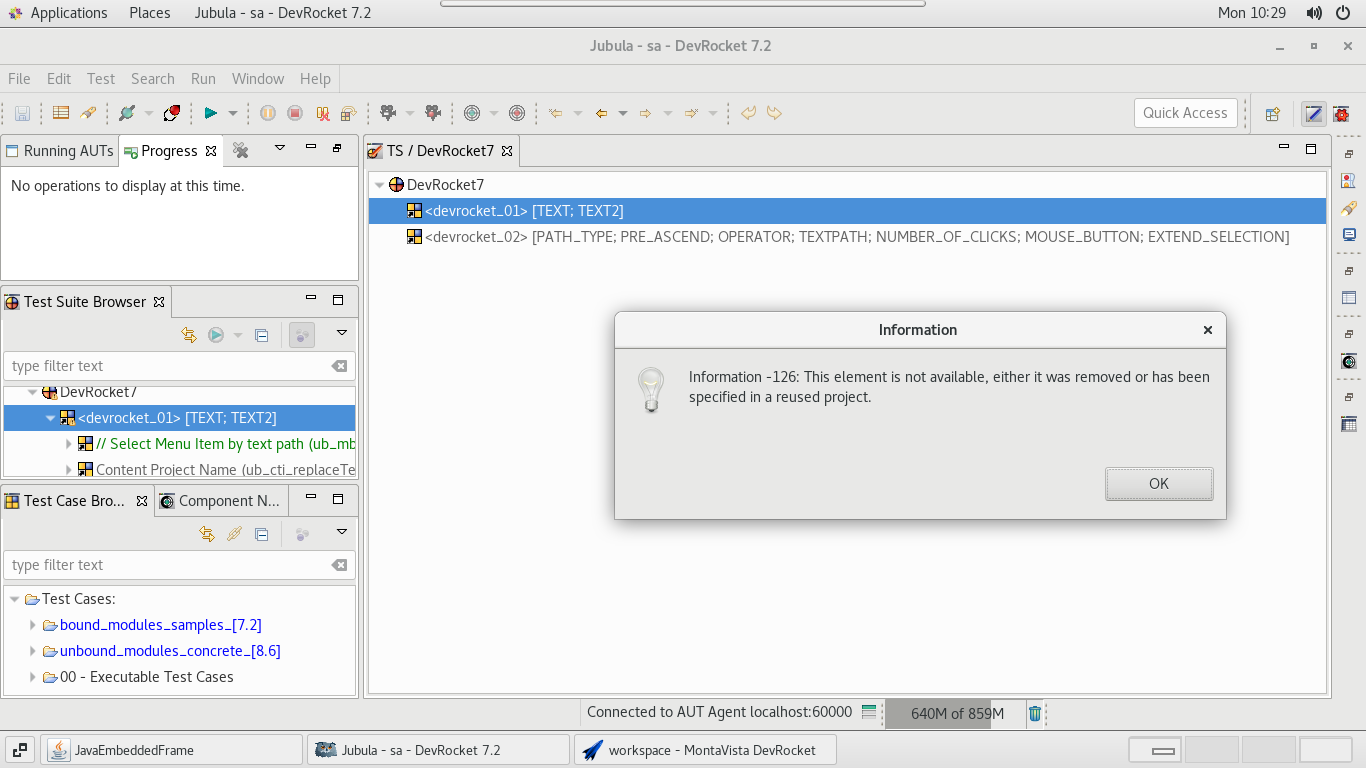
Task: Open Test Suite Browser view menu triangle
Action: (341, 333)
